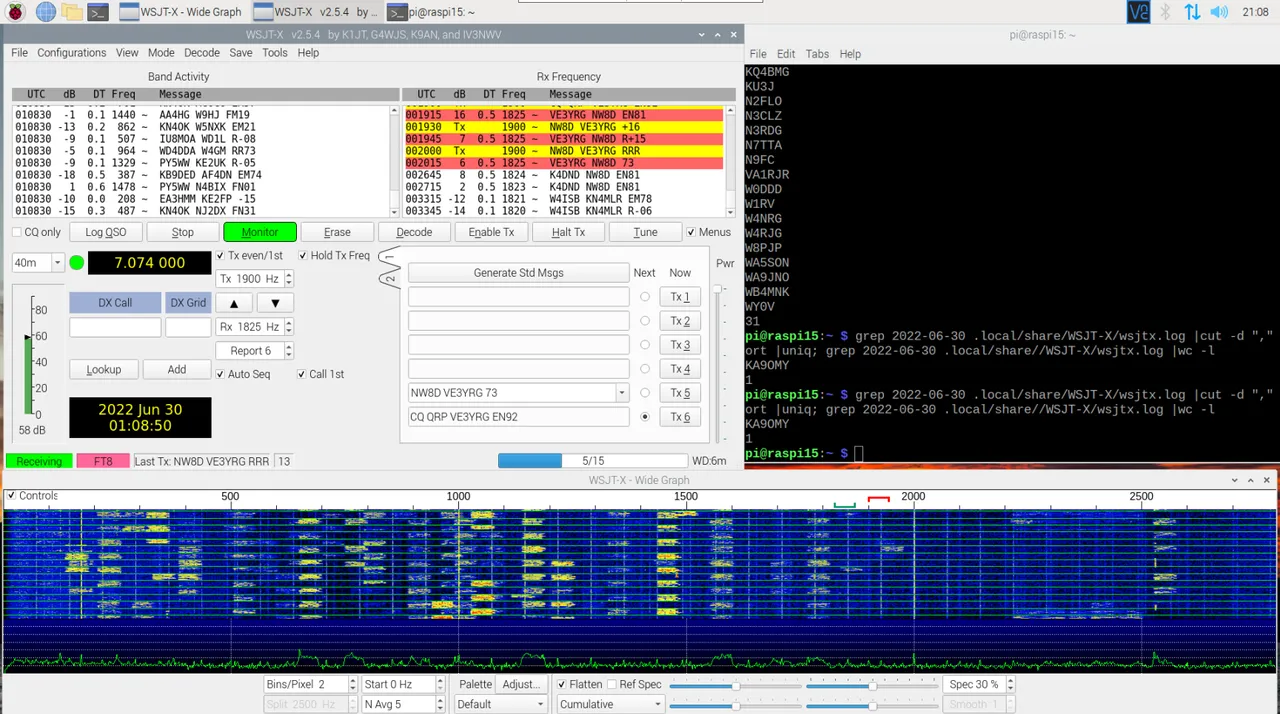This screenshot has height=714, width=1280.
Task: Click the green Monitor button
Action: 260,233
